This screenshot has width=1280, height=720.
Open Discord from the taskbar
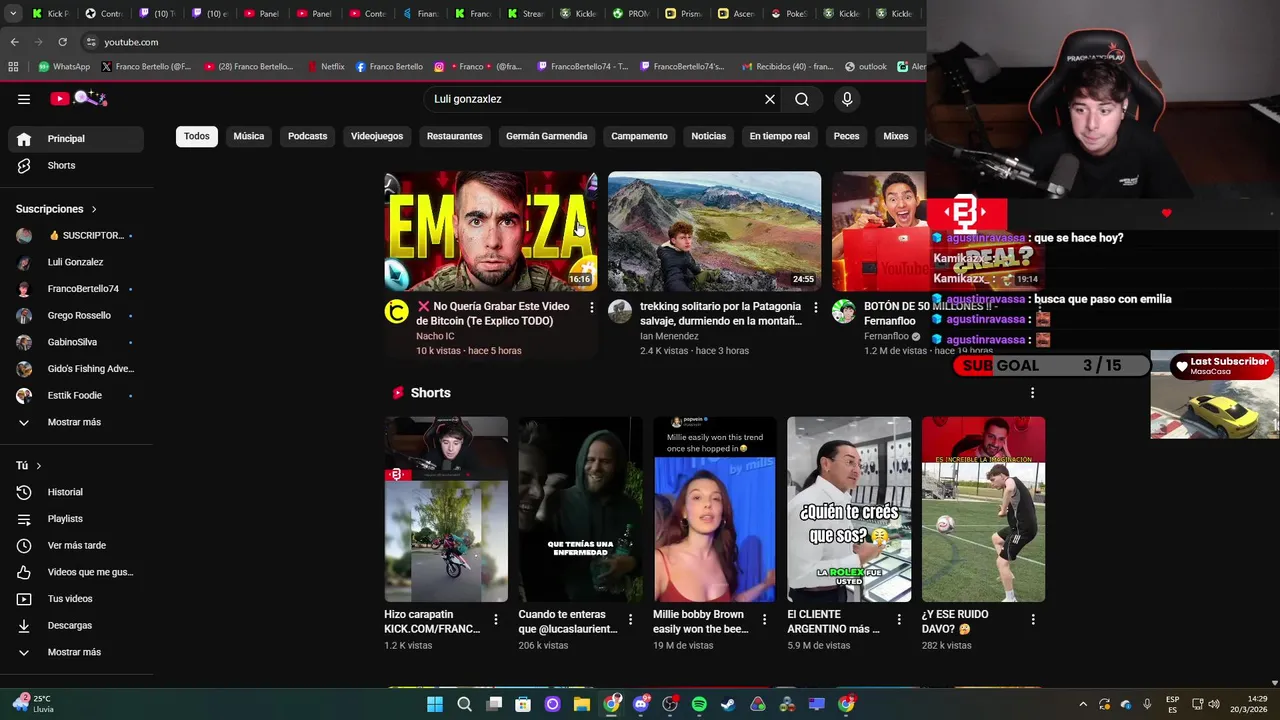click(x=641, y=704)
